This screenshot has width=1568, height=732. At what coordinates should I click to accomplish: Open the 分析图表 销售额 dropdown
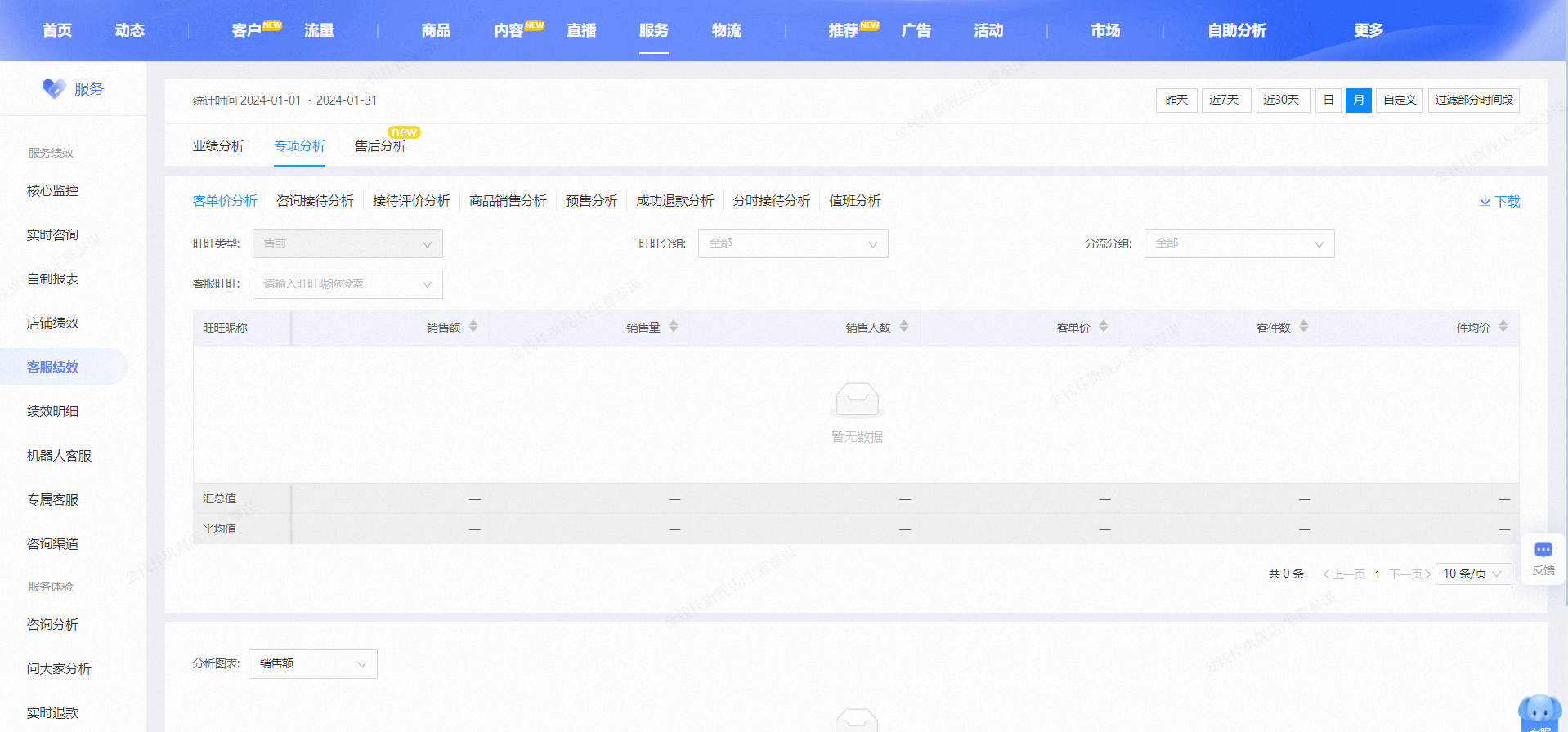(313, 664)
